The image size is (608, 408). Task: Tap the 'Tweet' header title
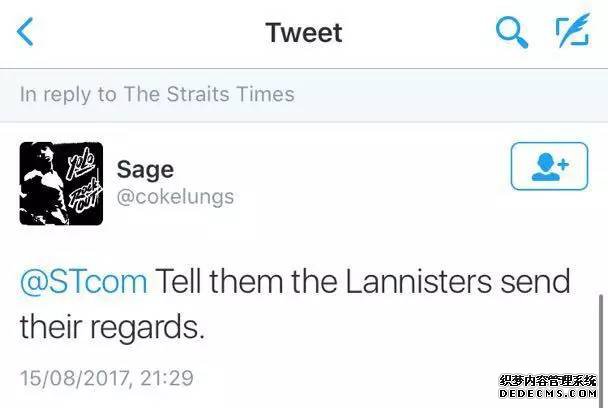click(304, 33)
